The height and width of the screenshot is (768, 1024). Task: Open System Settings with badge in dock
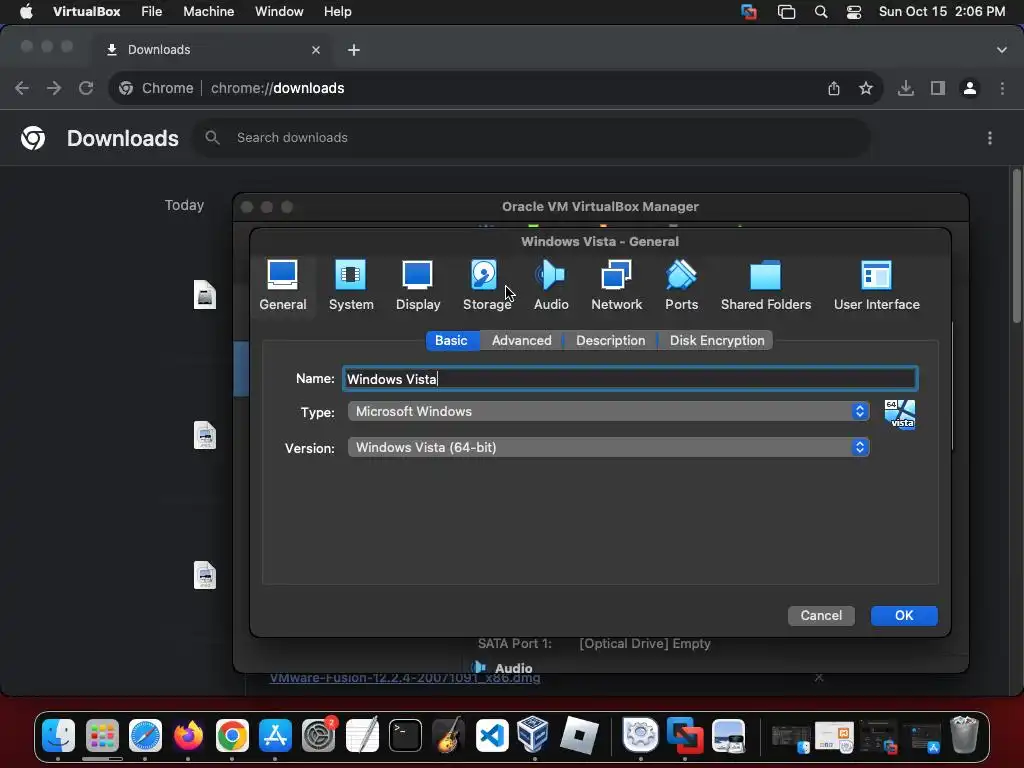[319, 735]
